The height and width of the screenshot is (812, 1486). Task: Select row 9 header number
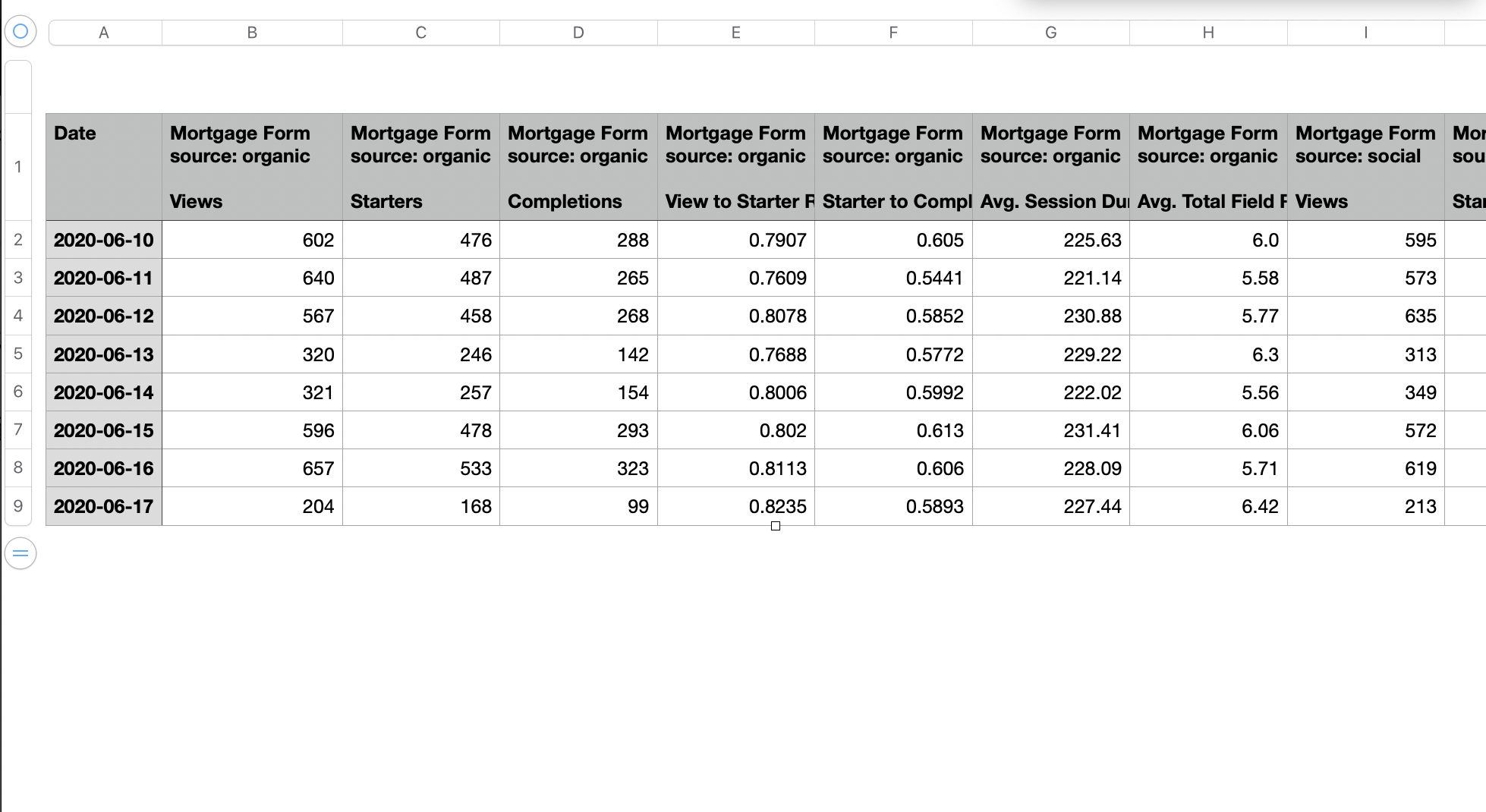coord(18,506)
